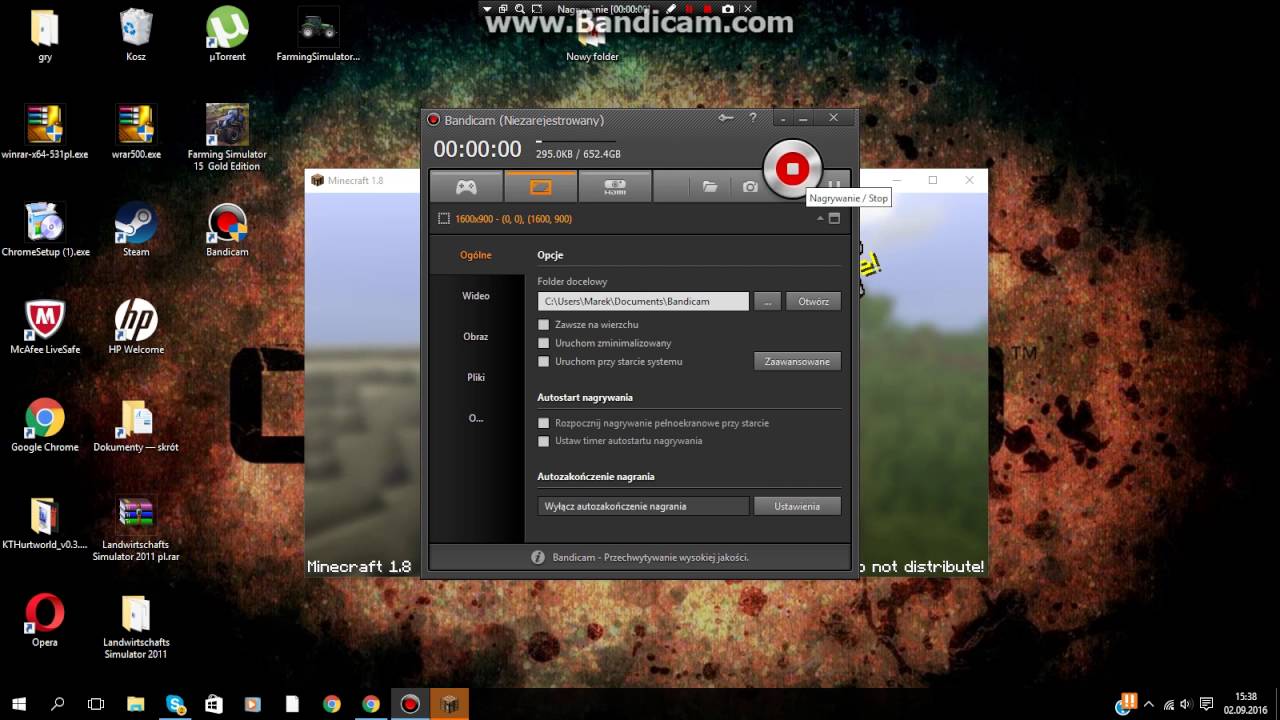Show hidden system tray icons chevron
1280x720 pixels.
1149,704
